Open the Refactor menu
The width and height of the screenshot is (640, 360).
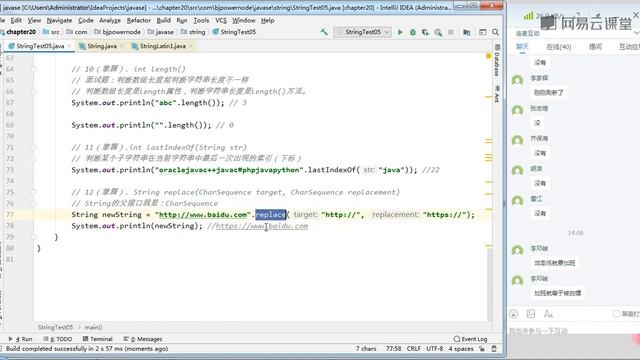[139, 20]
